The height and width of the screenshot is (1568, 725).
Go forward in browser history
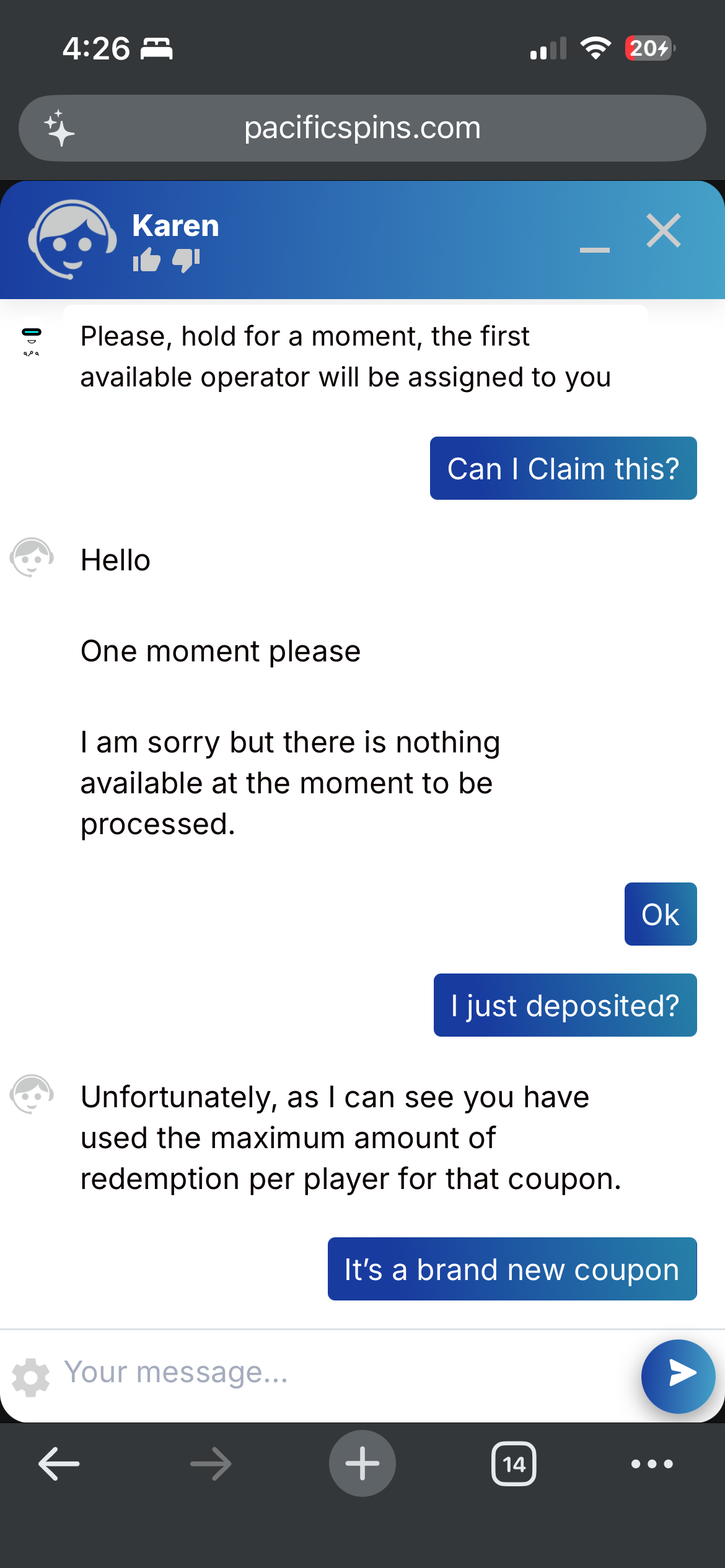[x=211, y=1463]
